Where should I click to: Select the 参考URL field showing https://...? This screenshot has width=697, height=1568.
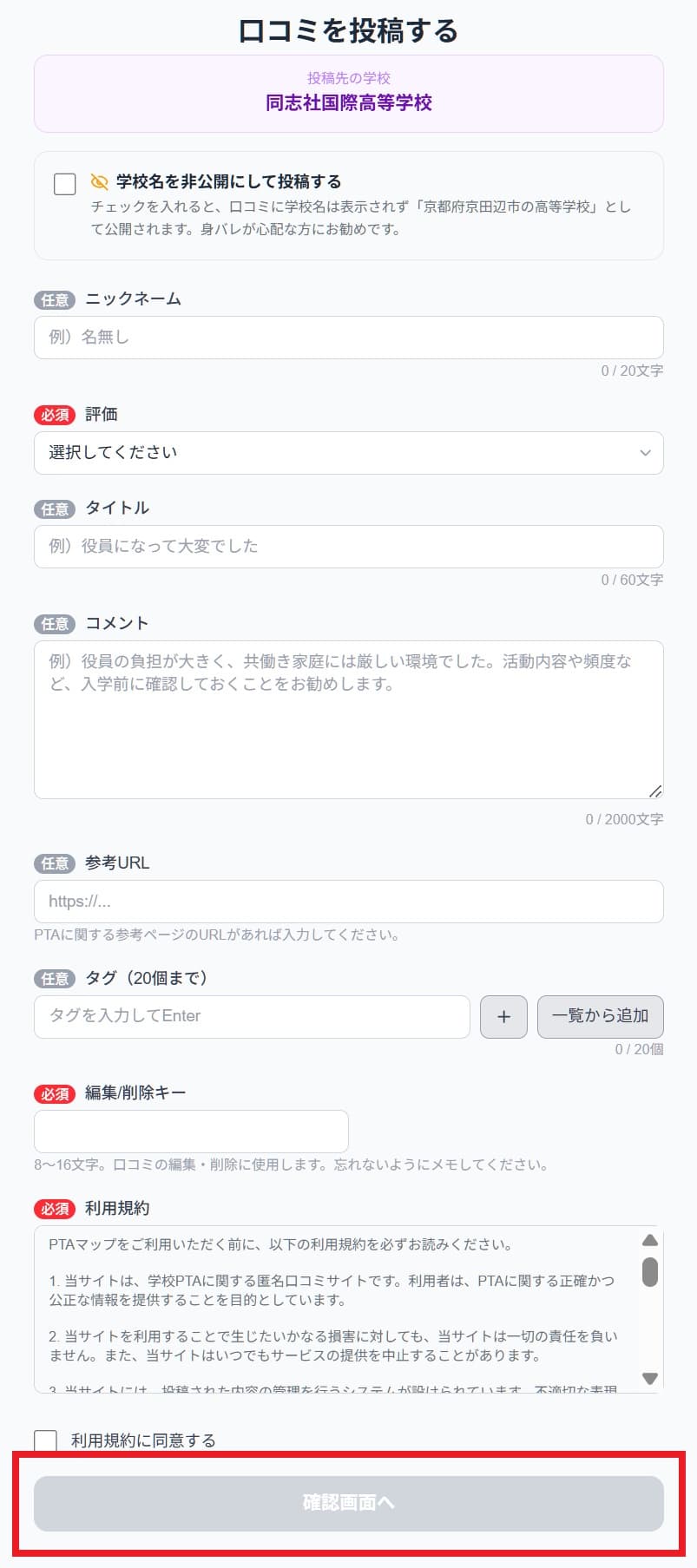coord(347,901)
